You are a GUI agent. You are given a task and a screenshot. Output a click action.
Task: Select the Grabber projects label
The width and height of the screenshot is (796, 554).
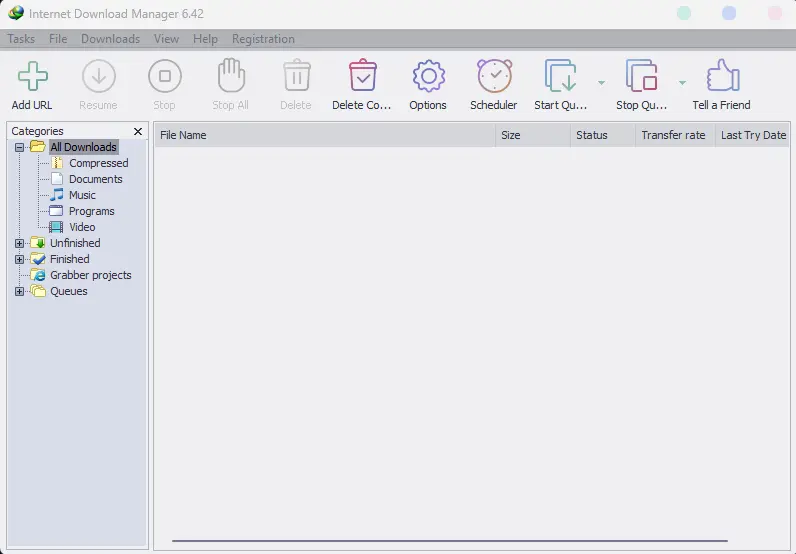[91, 275]
